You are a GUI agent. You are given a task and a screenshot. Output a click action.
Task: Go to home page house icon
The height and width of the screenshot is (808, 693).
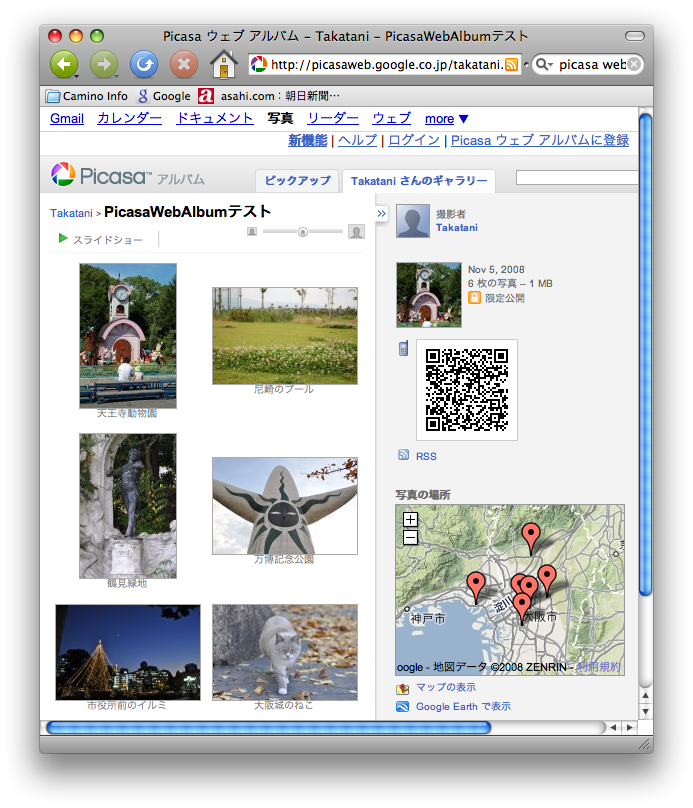click(x=224, y=64)
